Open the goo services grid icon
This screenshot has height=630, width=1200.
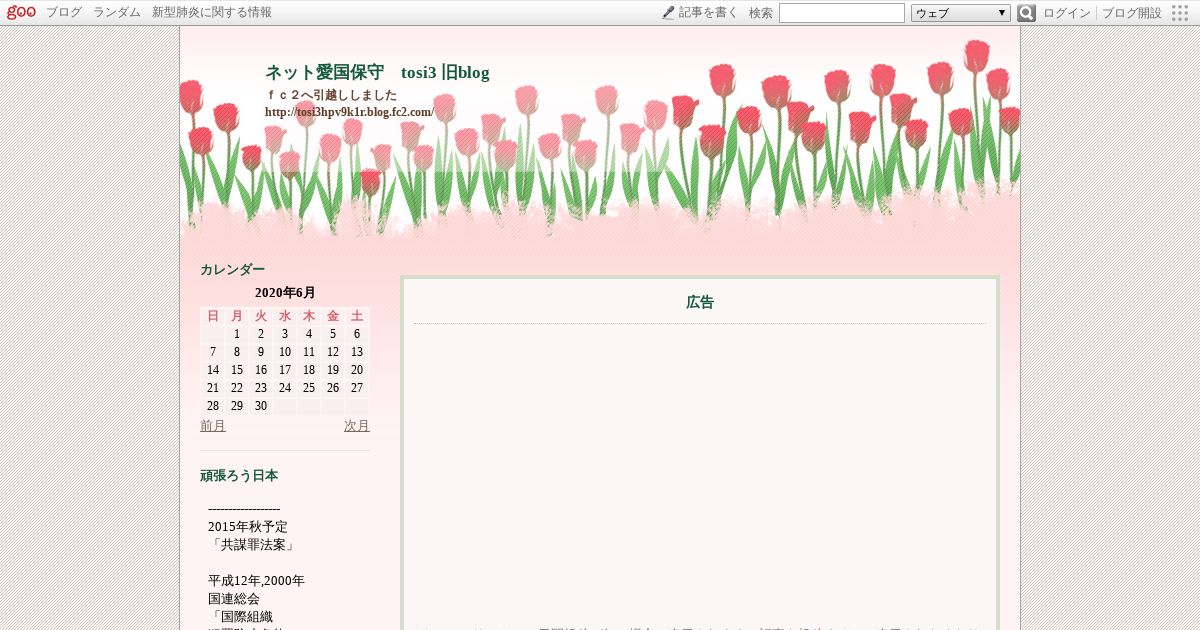tap(1181, 13)
